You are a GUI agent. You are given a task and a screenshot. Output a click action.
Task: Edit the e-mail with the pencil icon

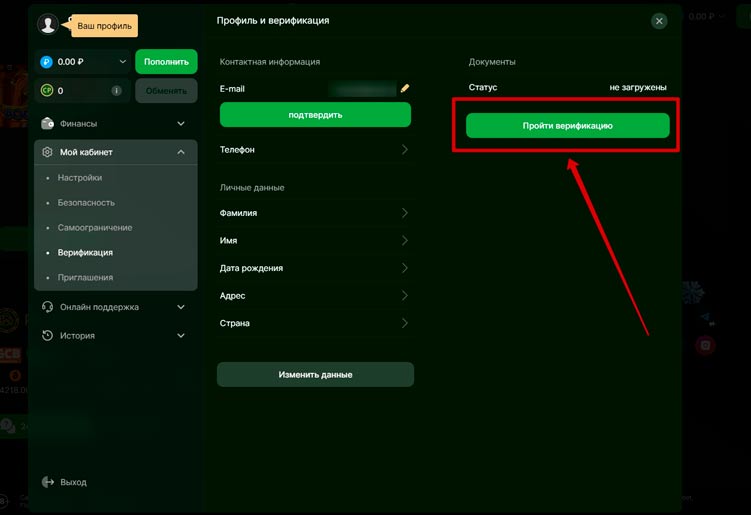coord(405,88)
